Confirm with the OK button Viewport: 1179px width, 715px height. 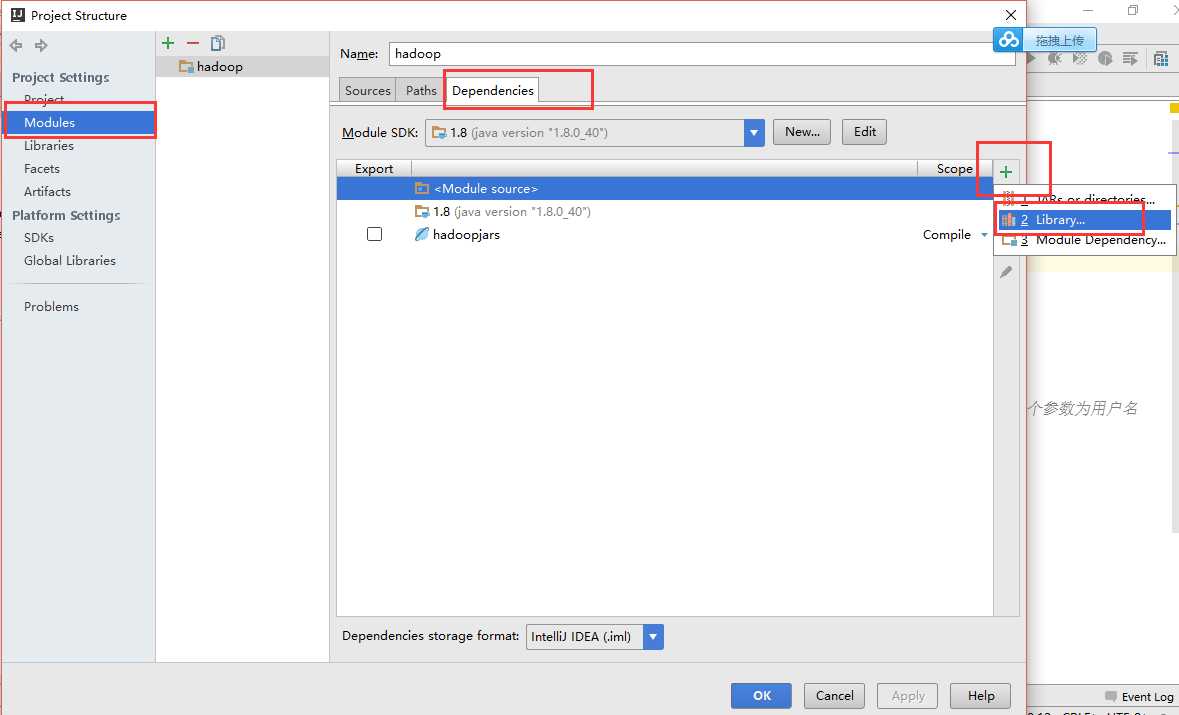coord(761,695)
